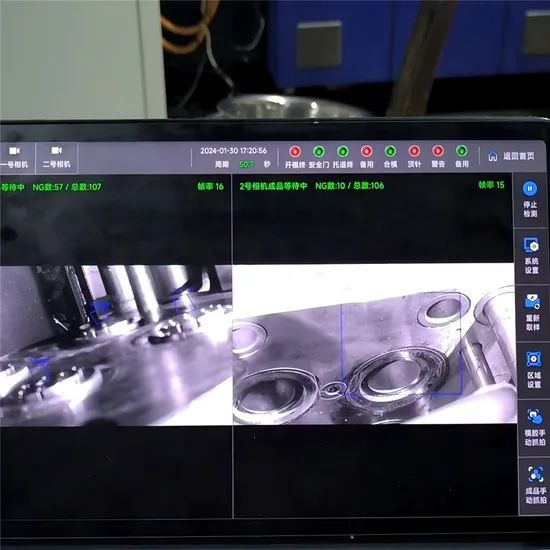The image size is (550, 550).
Task: Click the red 开模终 indicator light
Action: pyautogui.click(x=295, y=152)
